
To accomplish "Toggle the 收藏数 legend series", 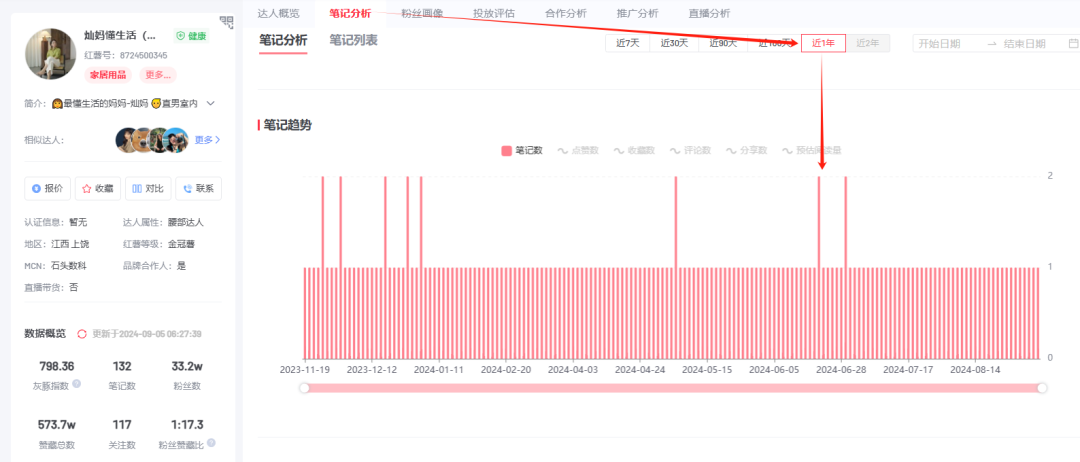I will 634,150.
